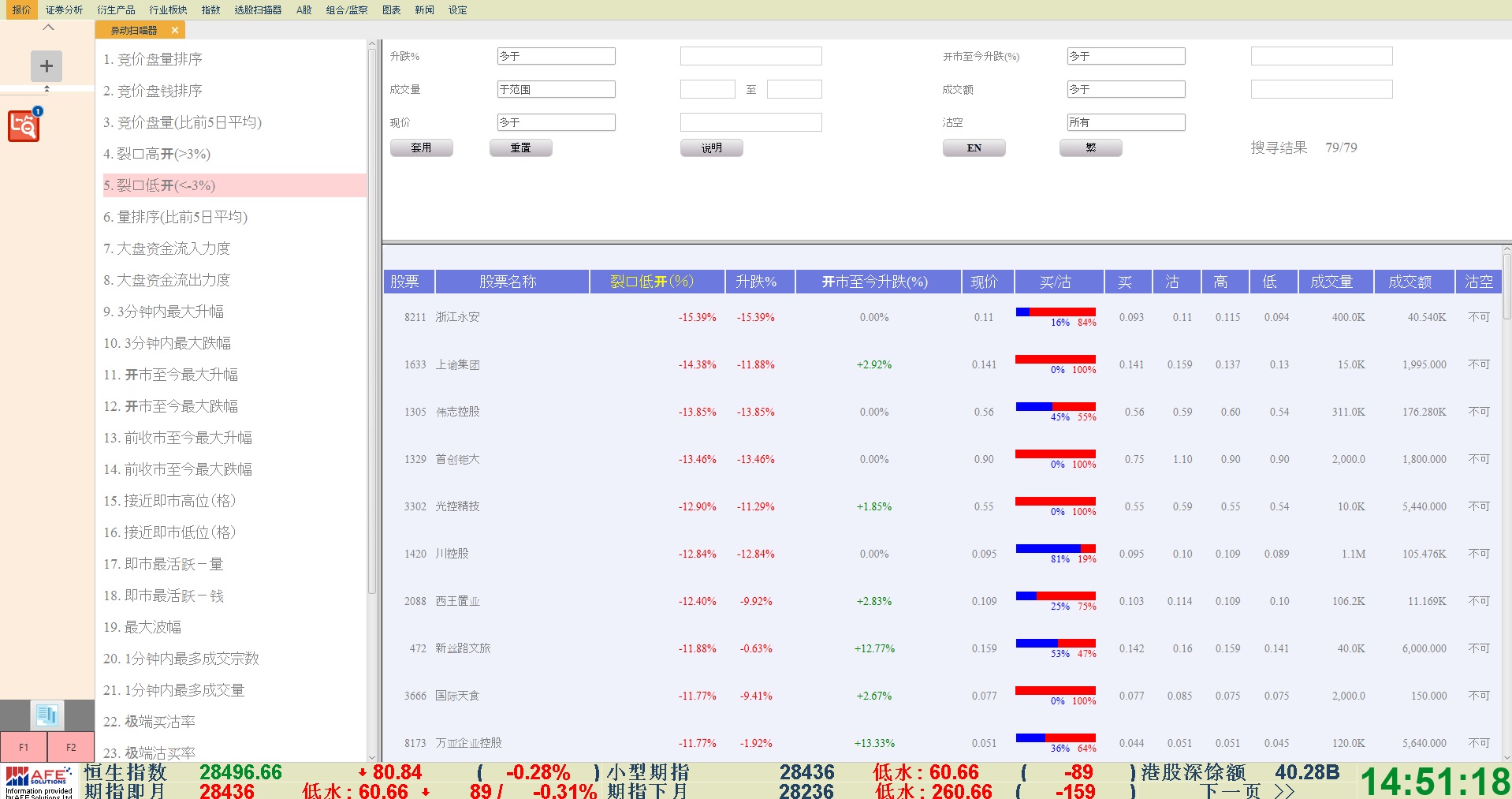The width and height of the screenshot is (1512, 799).
Task: Close the 异动扫瞄器 tab
Action: [x=174, y=30]
